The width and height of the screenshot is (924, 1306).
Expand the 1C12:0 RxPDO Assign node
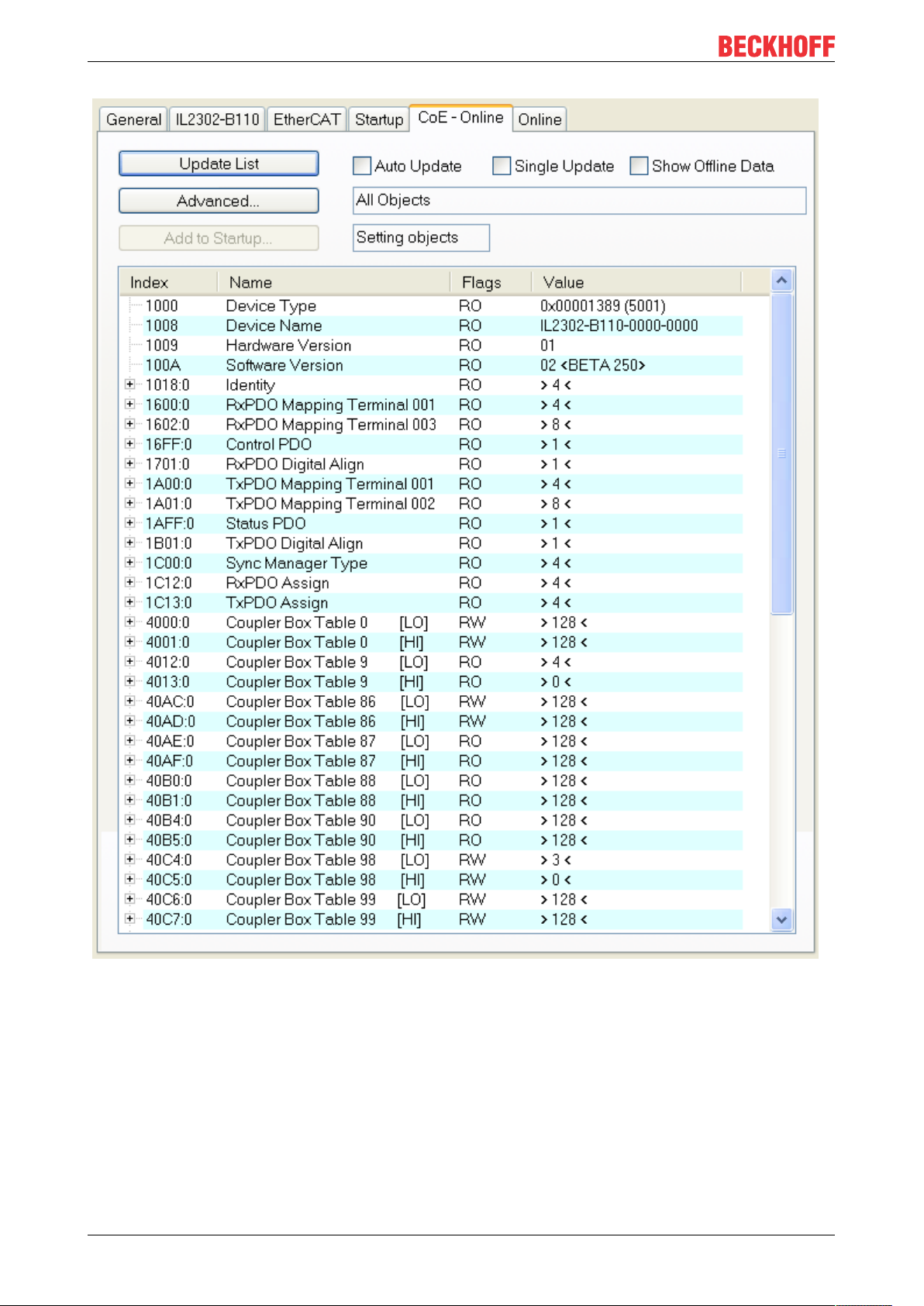(129, 582)
